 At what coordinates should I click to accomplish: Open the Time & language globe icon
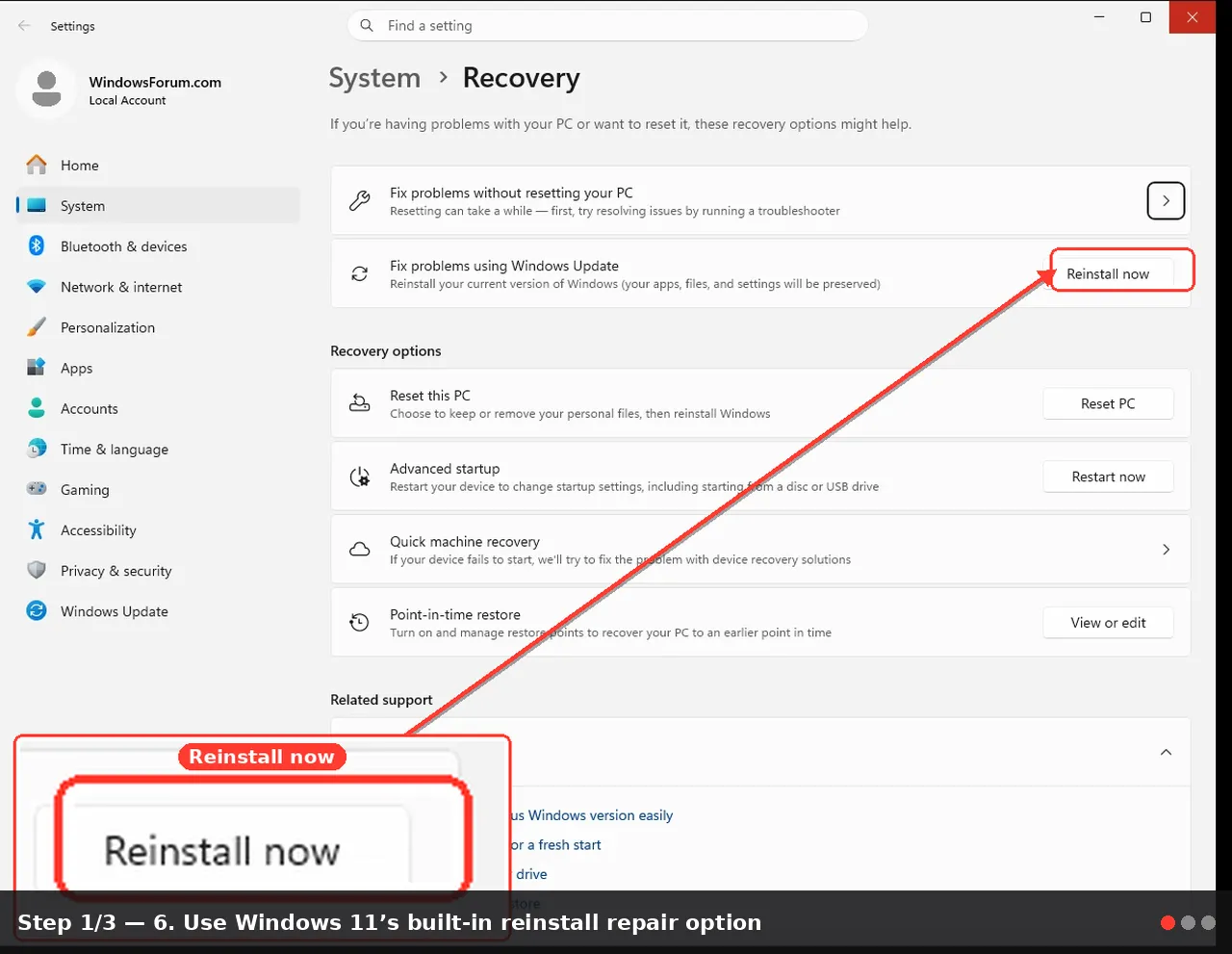click(x=37, y=449)
